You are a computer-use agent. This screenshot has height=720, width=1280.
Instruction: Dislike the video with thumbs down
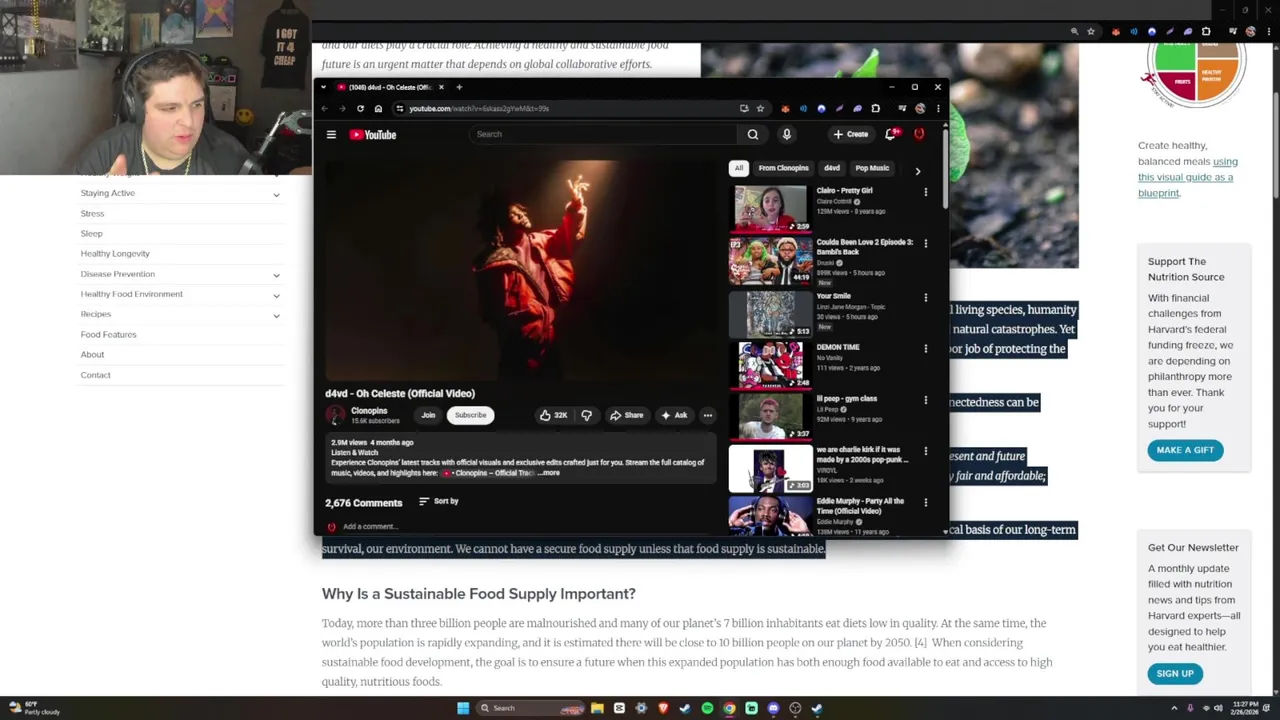(586, 415)
